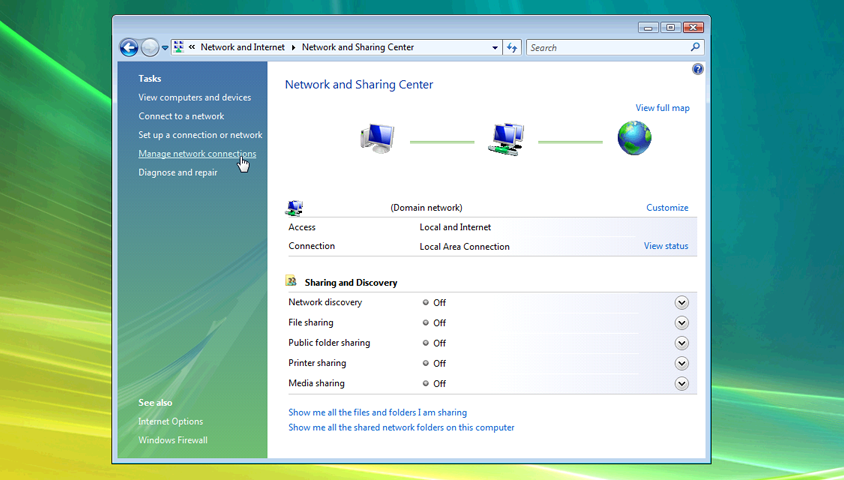Open the address bar history dropdown arrow
This screenshot has width=844, height=480.
[x=495, y=47]
